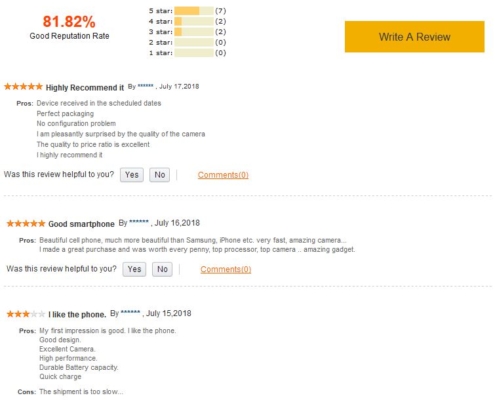Click the reviewer name on July 16 review
The height and width of the screenshot is (400, 495).
pyautogui.click(x=139, y=222)
